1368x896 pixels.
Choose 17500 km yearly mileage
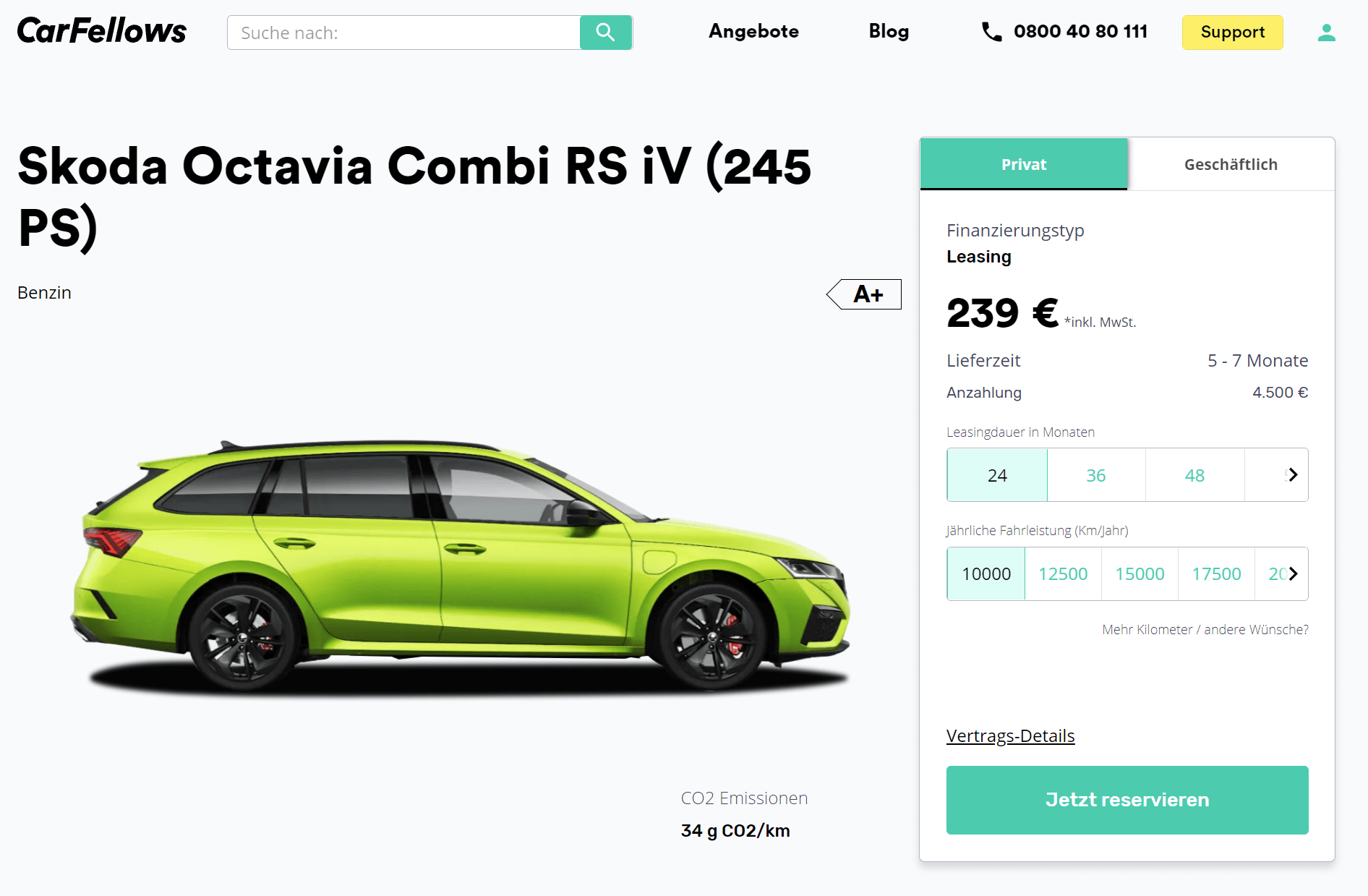tap(1216, 573)
